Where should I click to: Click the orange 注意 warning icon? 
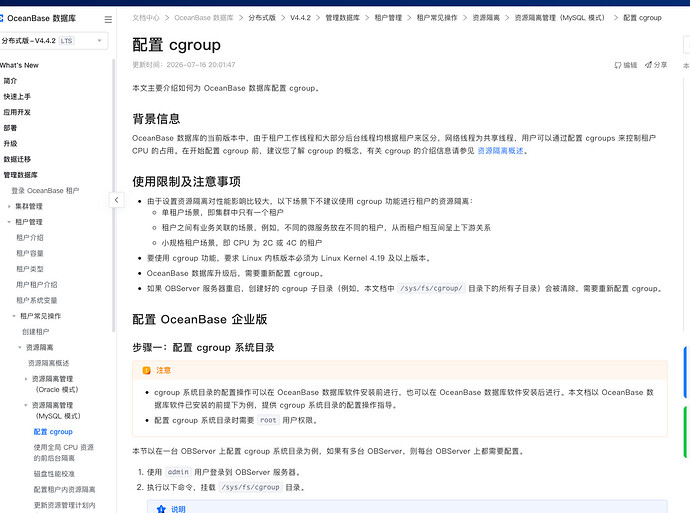[x=147, y=371]
